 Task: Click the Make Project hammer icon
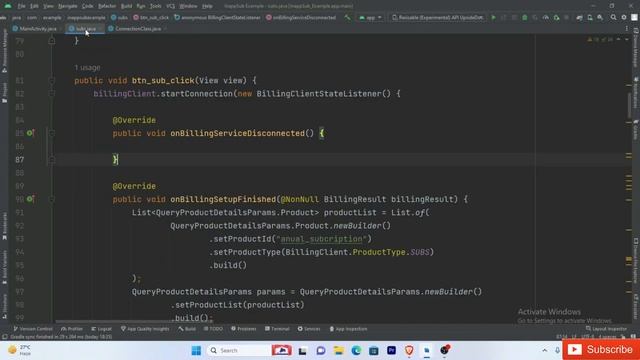(347, 18)
